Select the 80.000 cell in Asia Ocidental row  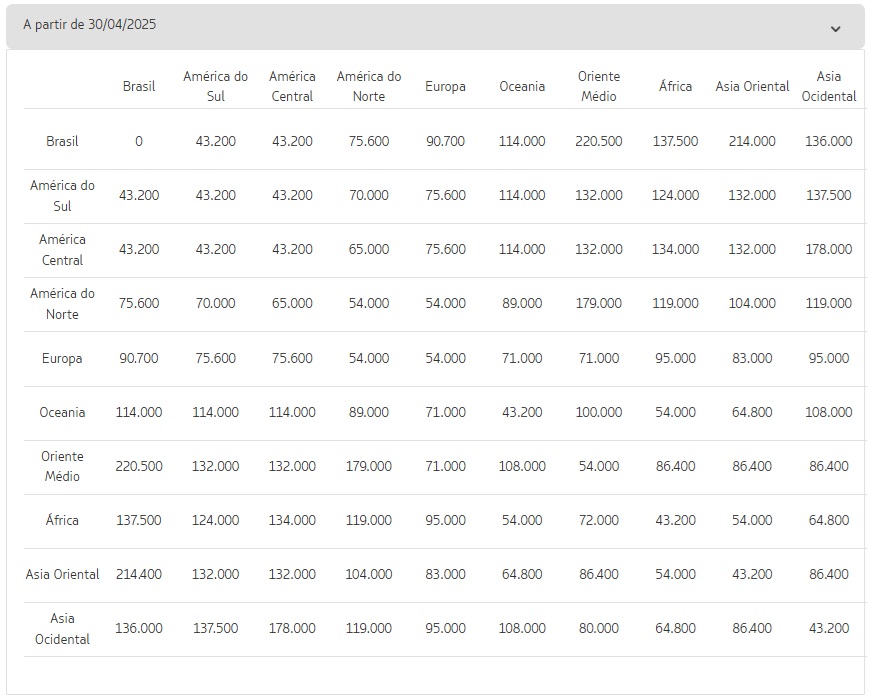coord(598,628)
